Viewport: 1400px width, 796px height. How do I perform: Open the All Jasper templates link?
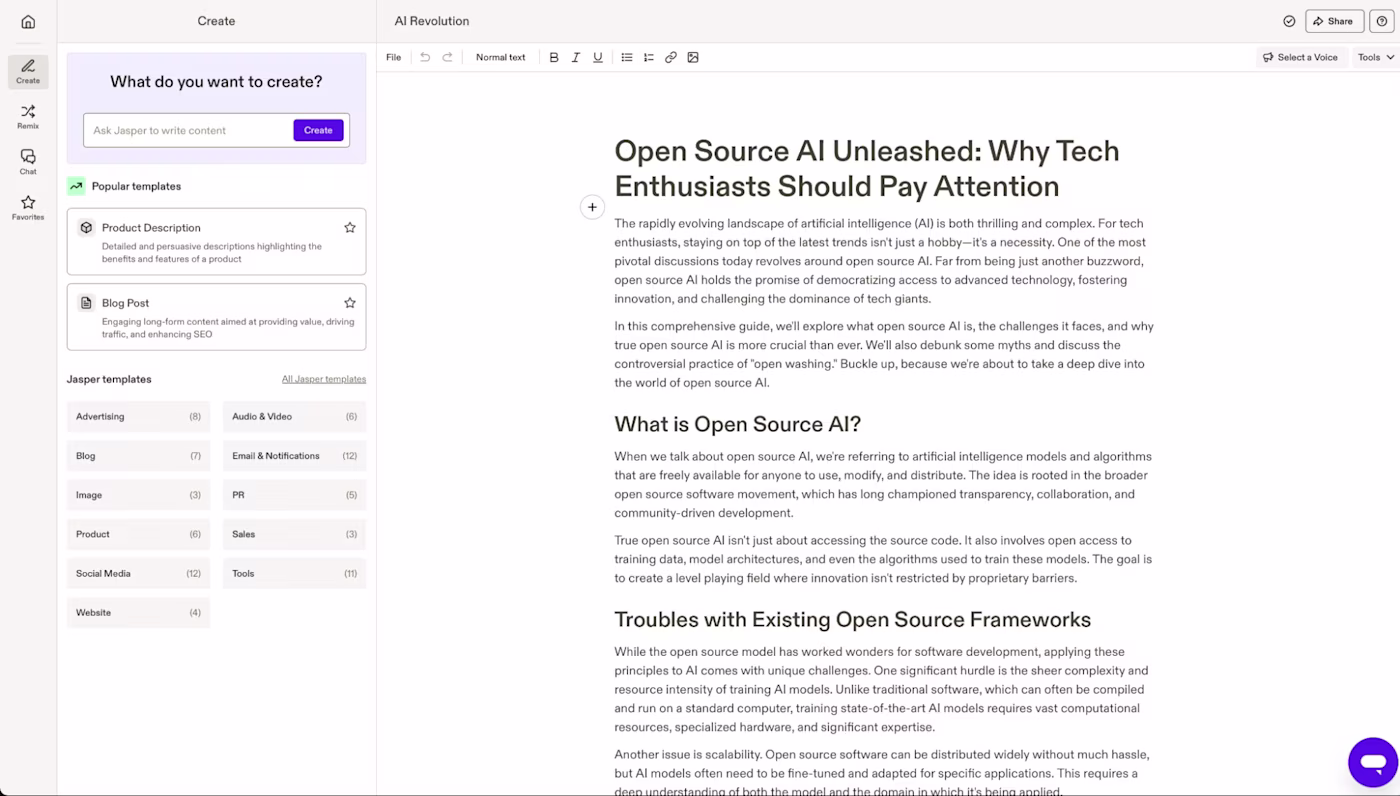(324, 378)
